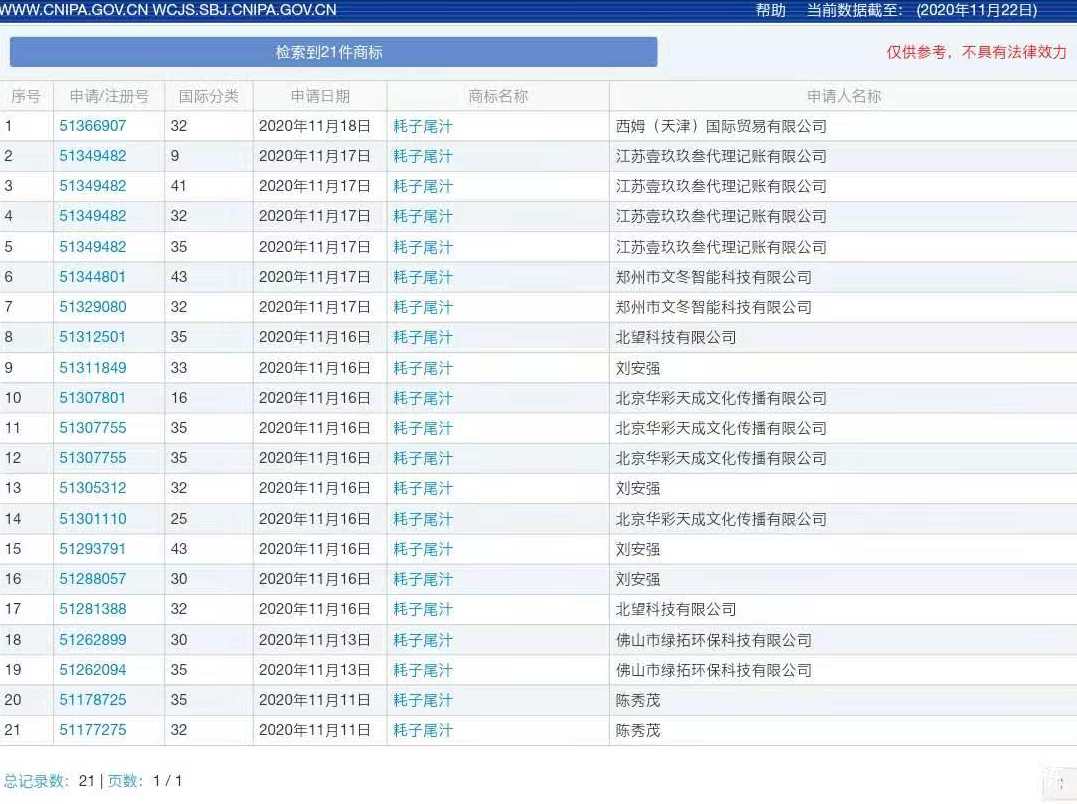Open registration number 51288057
The height and width of the screenshot is (804, 1077).
tap(93, 579)
